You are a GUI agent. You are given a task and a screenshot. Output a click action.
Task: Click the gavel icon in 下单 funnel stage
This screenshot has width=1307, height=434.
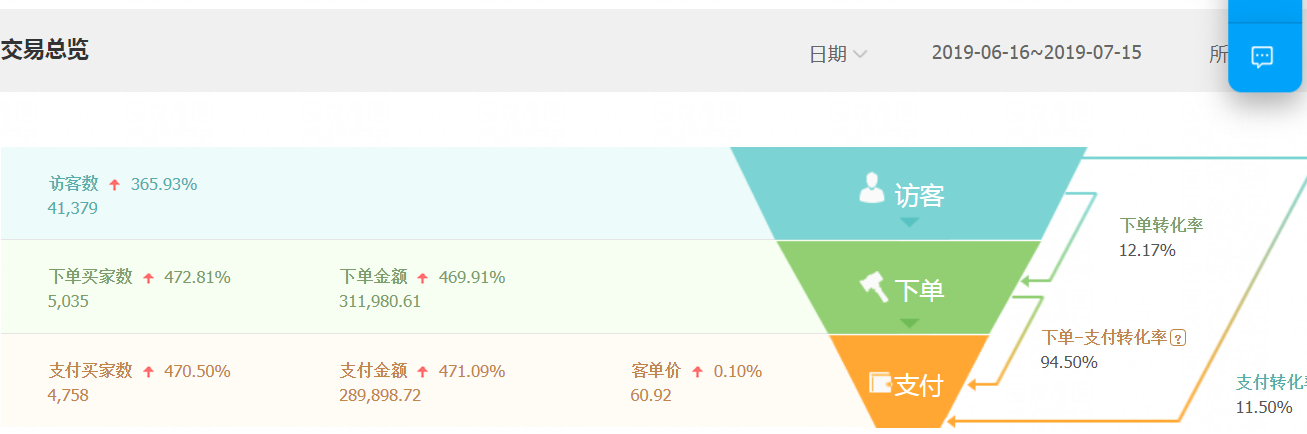click(873, 288)
